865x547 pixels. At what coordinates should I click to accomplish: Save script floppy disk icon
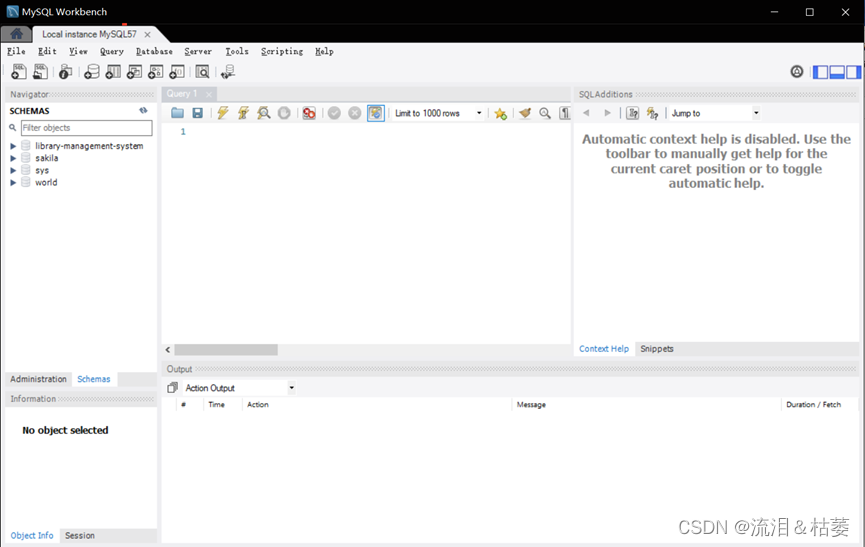(x=197, y=113)
